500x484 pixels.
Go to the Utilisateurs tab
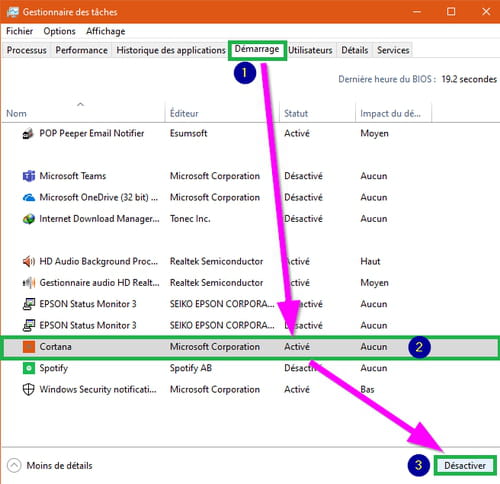[x=310, y=50]
